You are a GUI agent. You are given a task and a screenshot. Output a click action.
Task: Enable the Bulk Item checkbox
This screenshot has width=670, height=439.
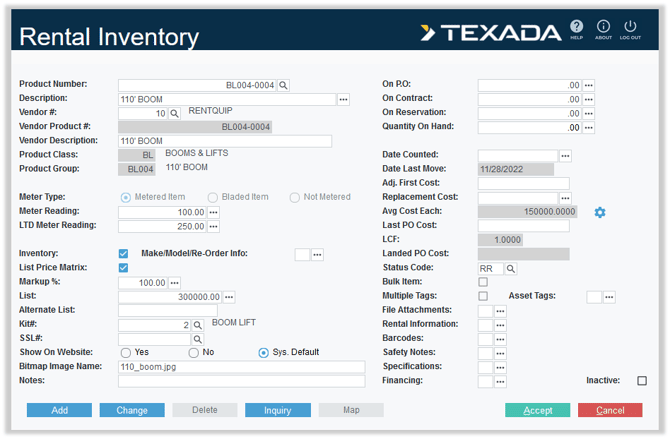click(x=483, y=283)
